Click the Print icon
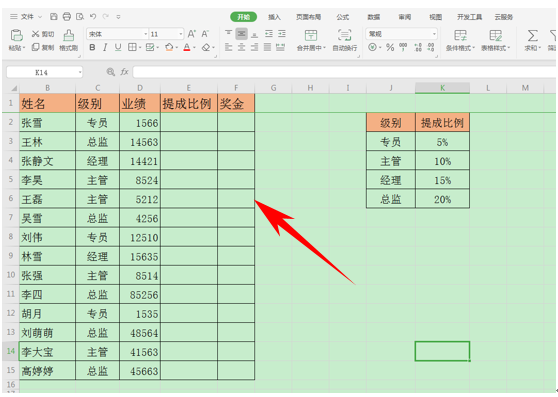Image resolution: width=558 pixels, height=397 pixels. (67, 16)
